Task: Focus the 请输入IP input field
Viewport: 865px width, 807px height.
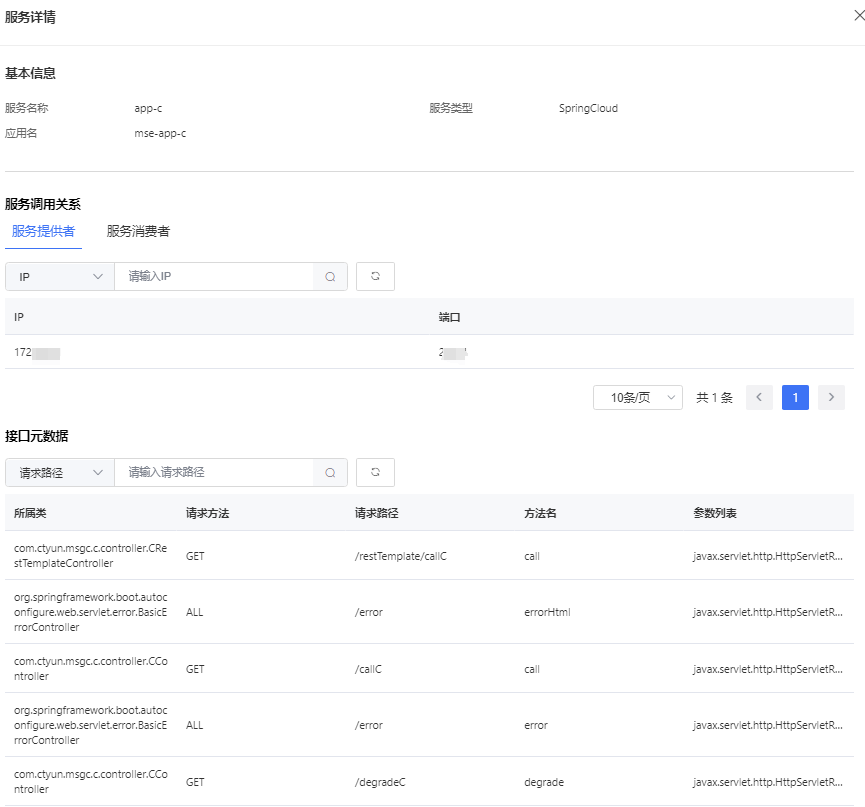Action: (213, 277)
